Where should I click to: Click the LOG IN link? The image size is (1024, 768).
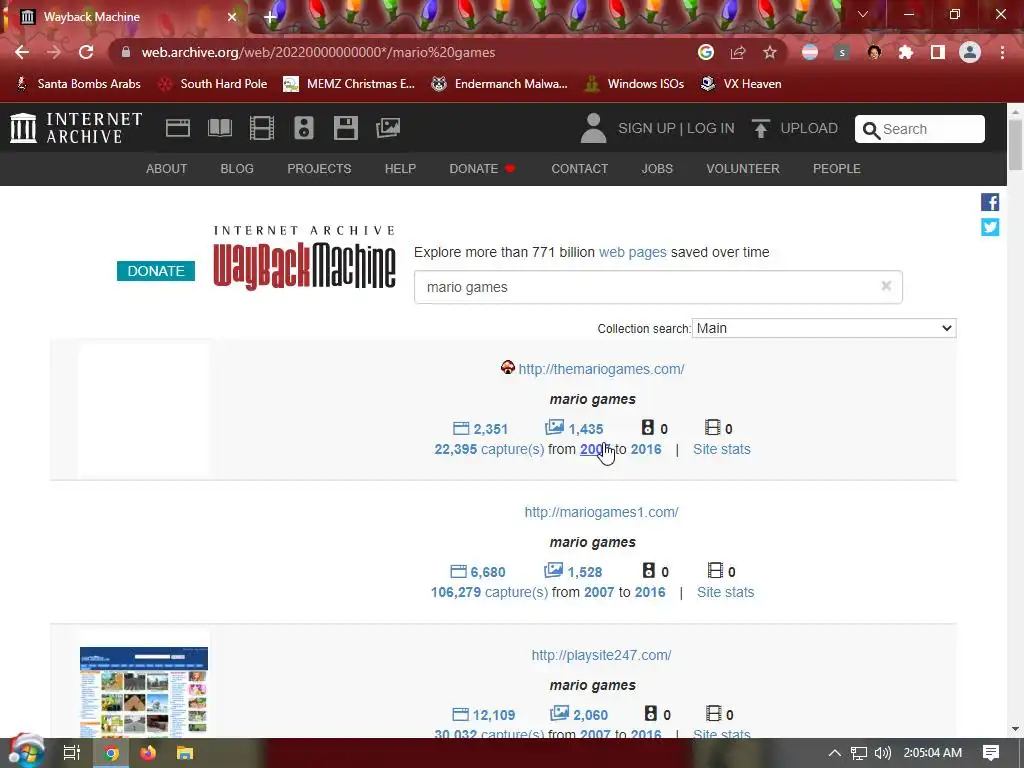pyautogui.click(x=711, y=128)
